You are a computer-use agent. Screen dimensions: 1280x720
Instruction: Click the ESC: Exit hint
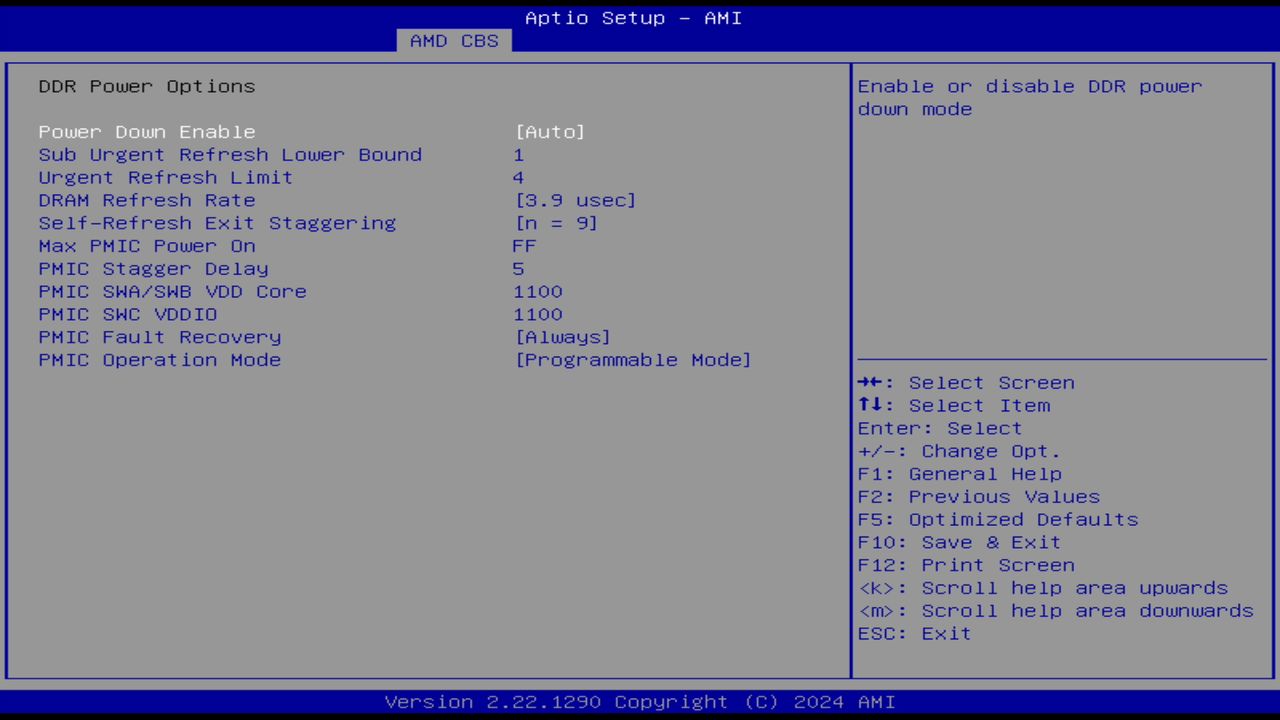[x=914, y=634]
